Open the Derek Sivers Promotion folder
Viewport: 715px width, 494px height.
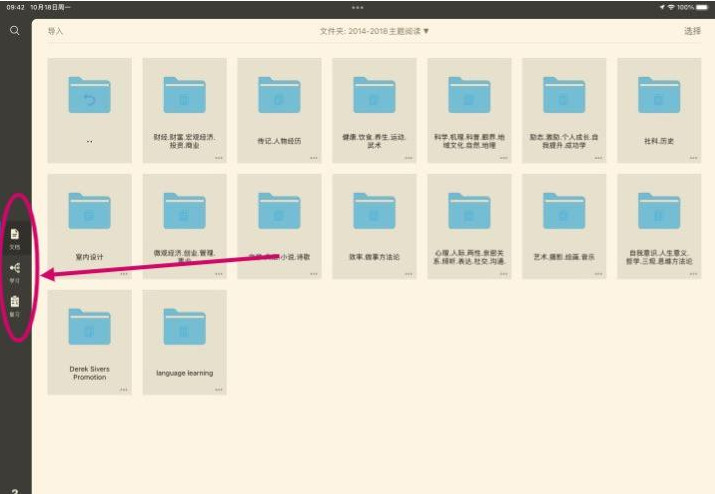(x=89, y=342)
